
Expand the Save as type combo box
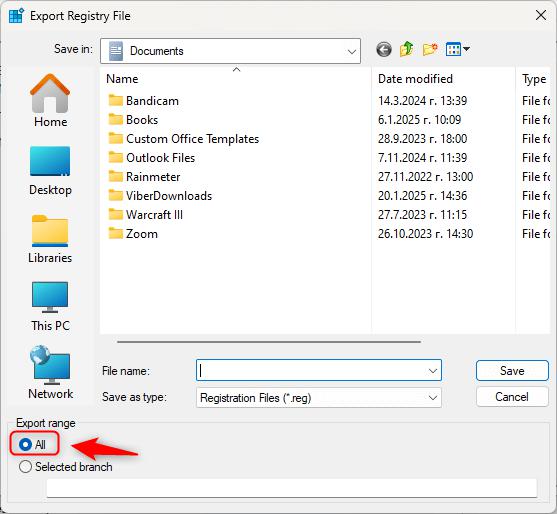pos(319,397)
